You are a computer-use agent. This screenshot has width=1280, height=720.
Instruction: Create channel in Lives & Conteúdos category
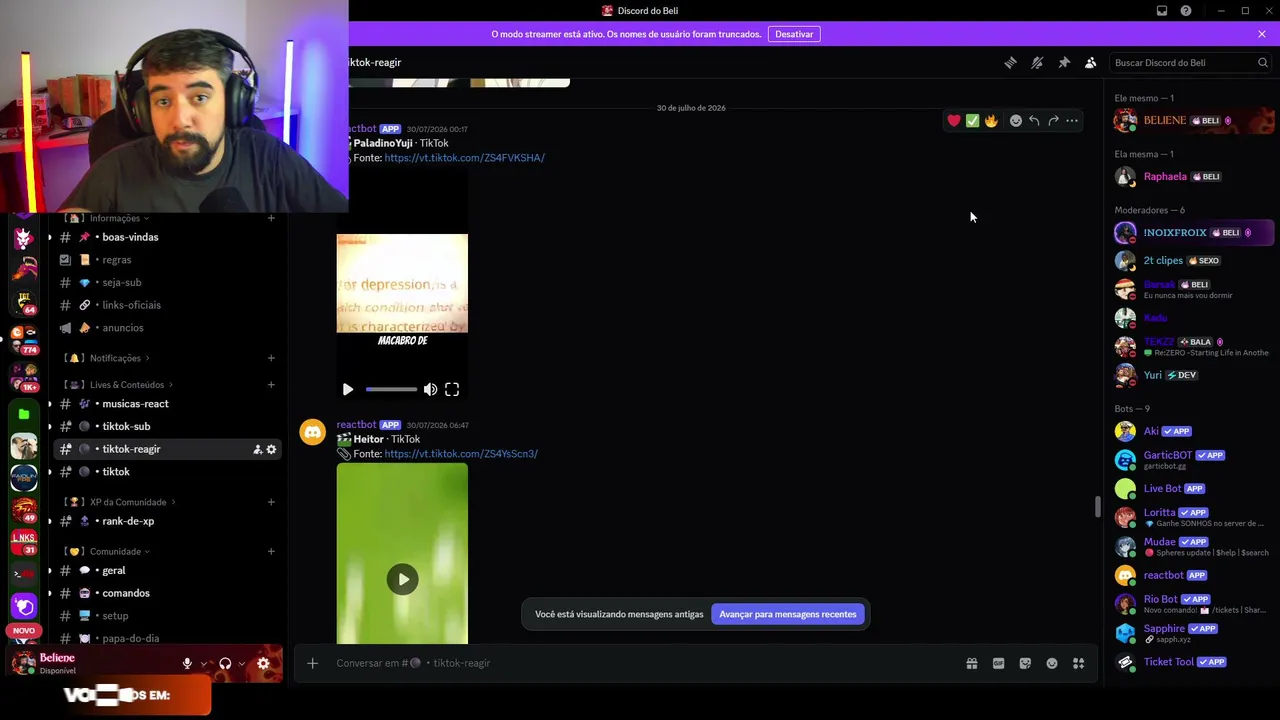tap(271, 385)
